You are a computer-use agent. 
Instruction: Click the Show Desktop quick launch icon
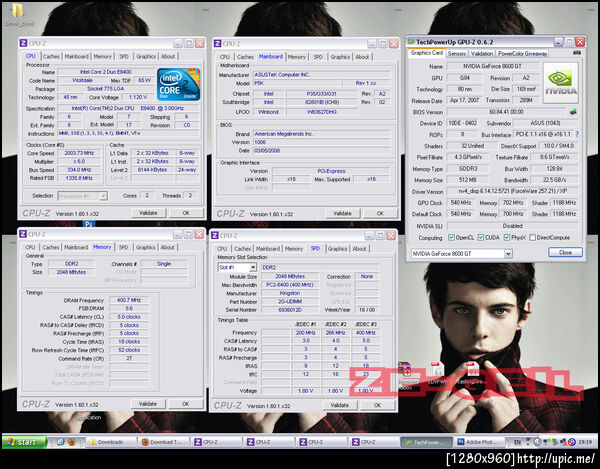(60, 442)
